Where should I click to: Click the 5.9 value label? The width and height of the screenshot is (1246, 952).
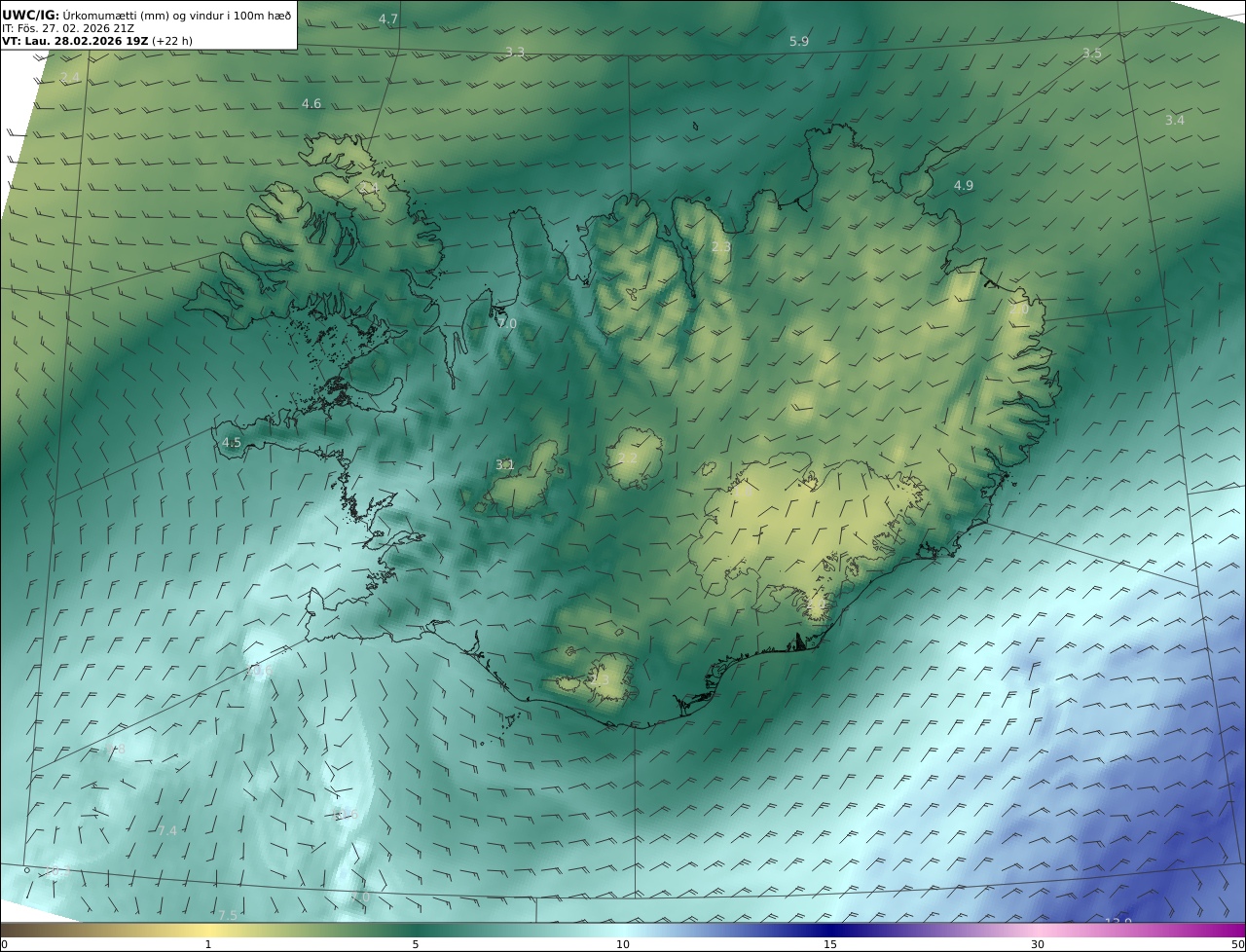coord(799,41)
